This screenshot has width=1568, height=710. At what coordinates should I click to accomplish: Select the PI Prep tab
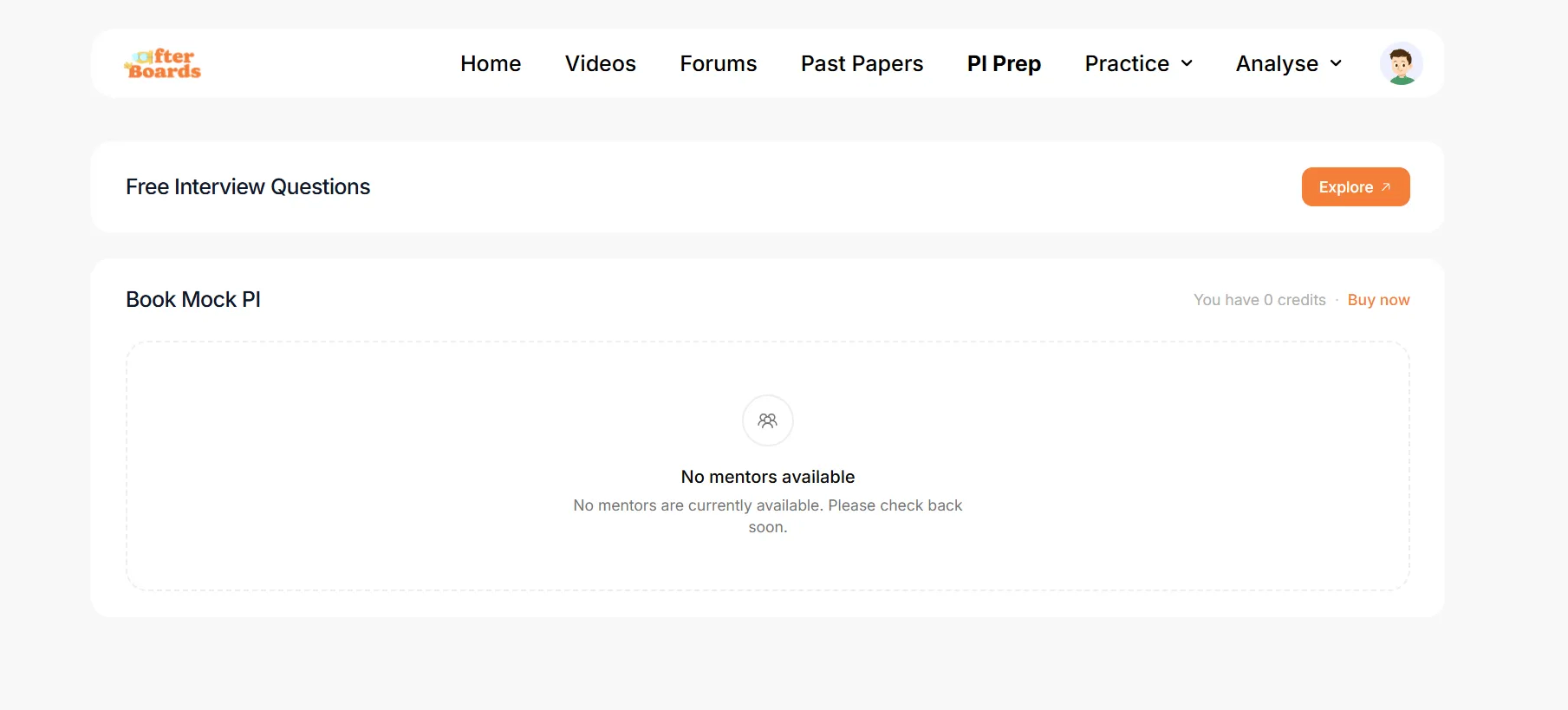[1004, 63]
